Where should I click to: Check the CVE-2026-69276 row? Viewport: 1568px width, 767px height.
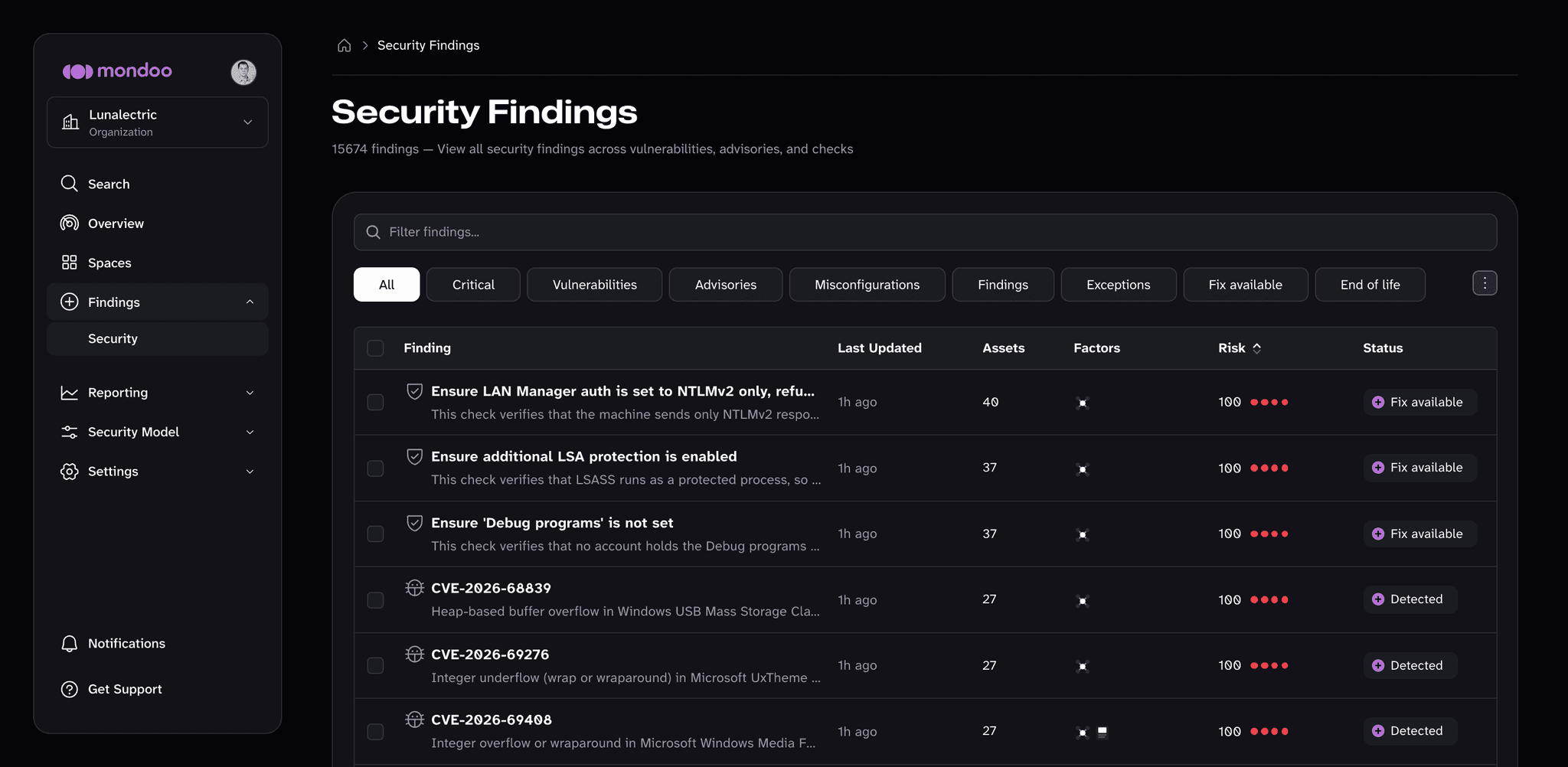(x=375, y=665)
